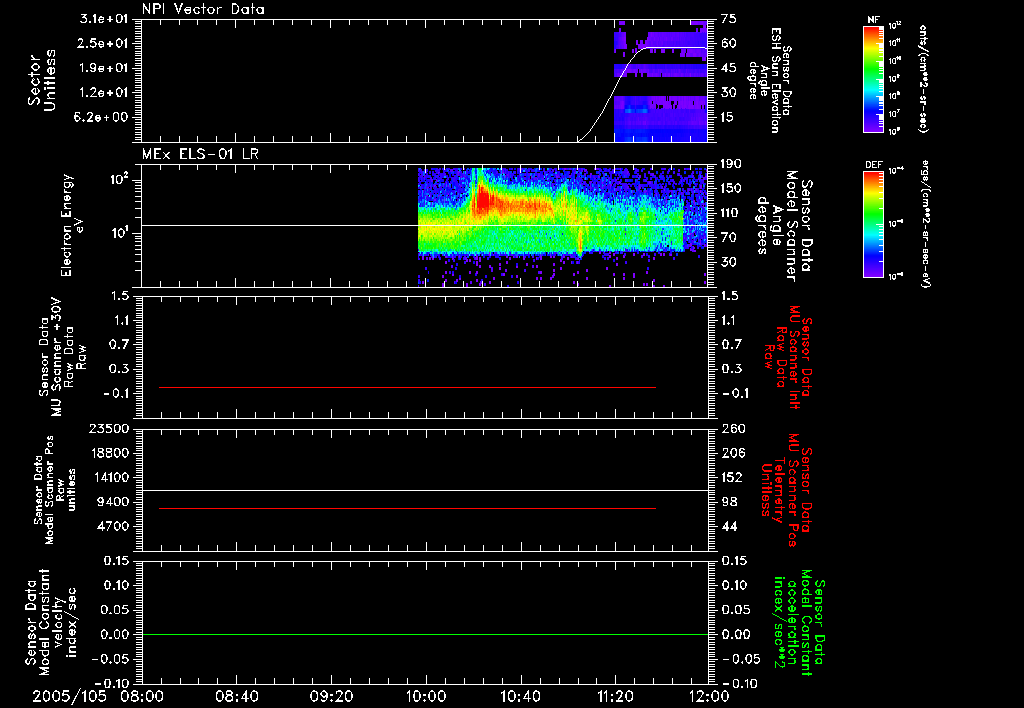Click the DEF color scale bar

[874, 224]
